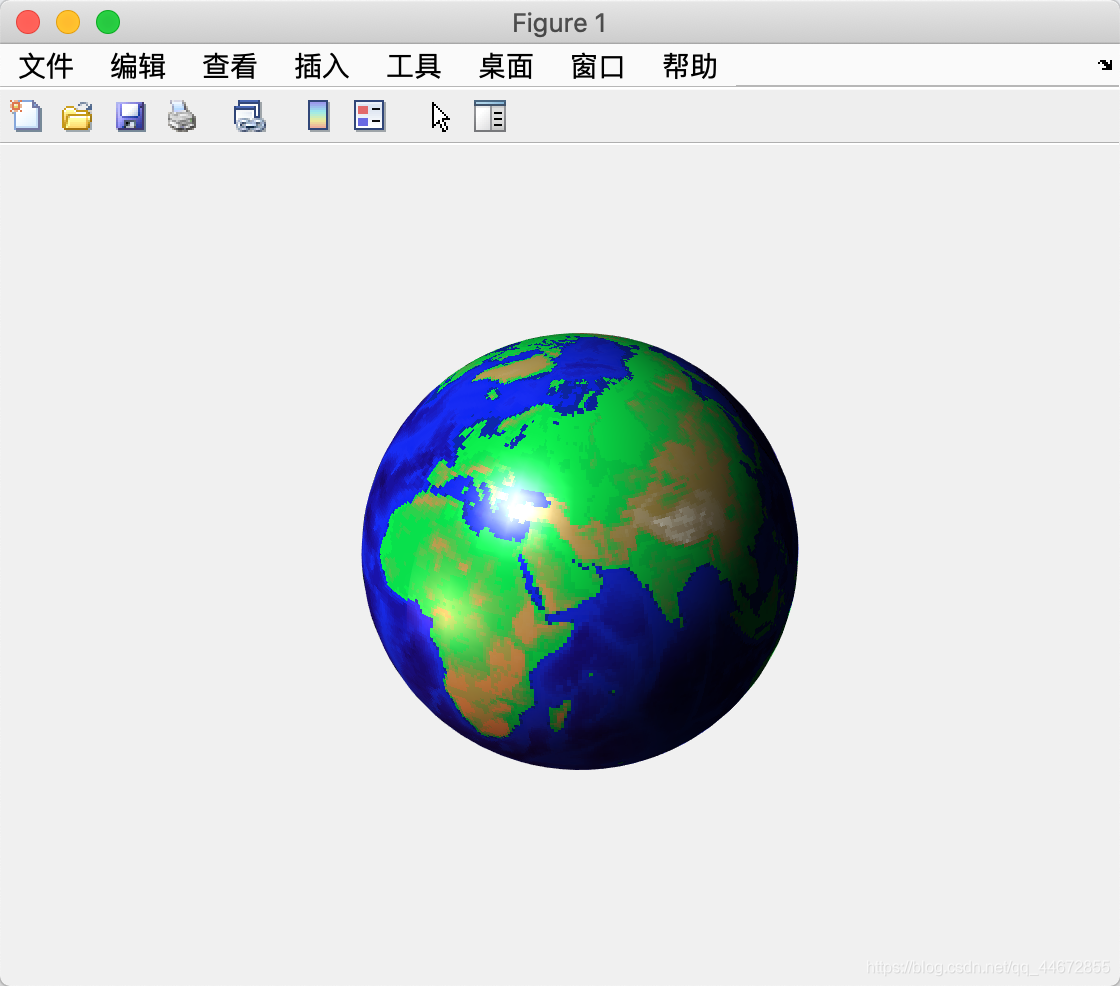
Task: Insert a colorbar using its toolbar icon
Action: point(317,116)
